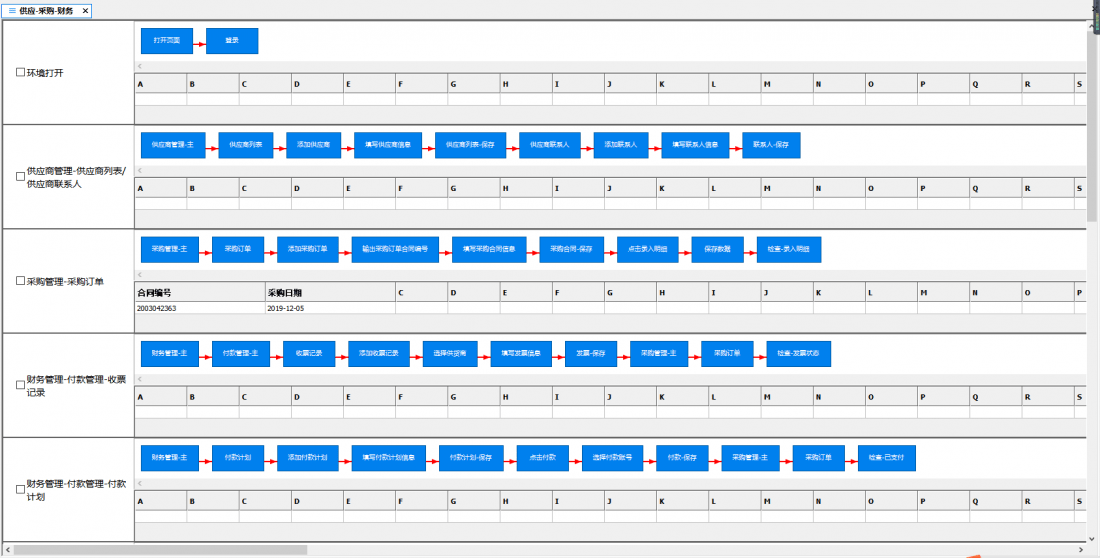
Task: Select the 填写供应商信息 step block
Action: click(x=388, y=145)
